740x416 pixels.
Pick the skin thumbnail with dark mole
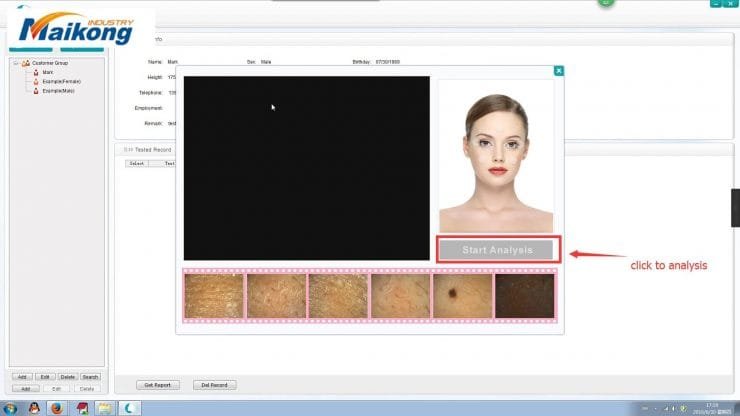[x=462, y=295]
